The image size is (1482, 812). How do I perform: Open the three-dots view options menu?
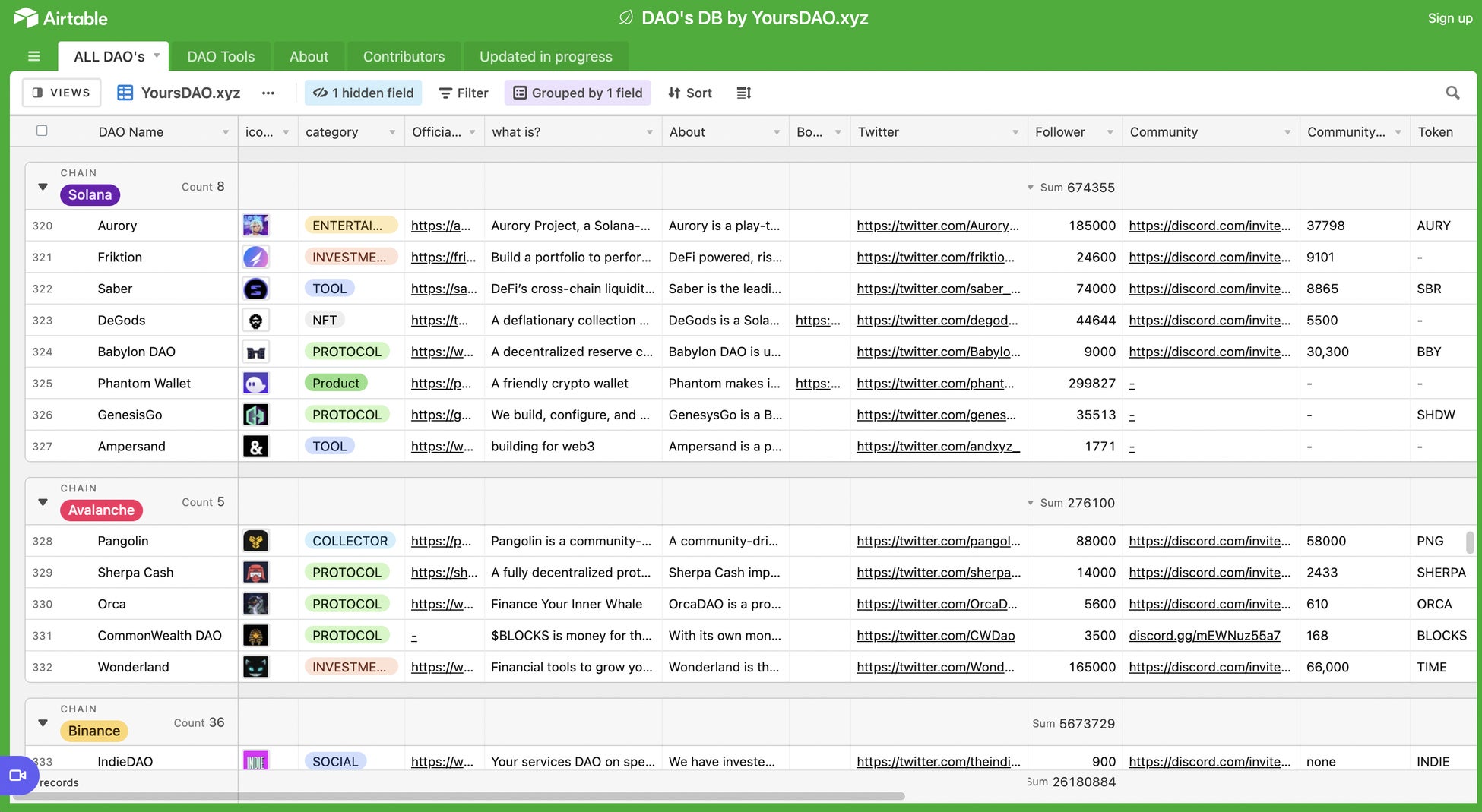(268, 93)
